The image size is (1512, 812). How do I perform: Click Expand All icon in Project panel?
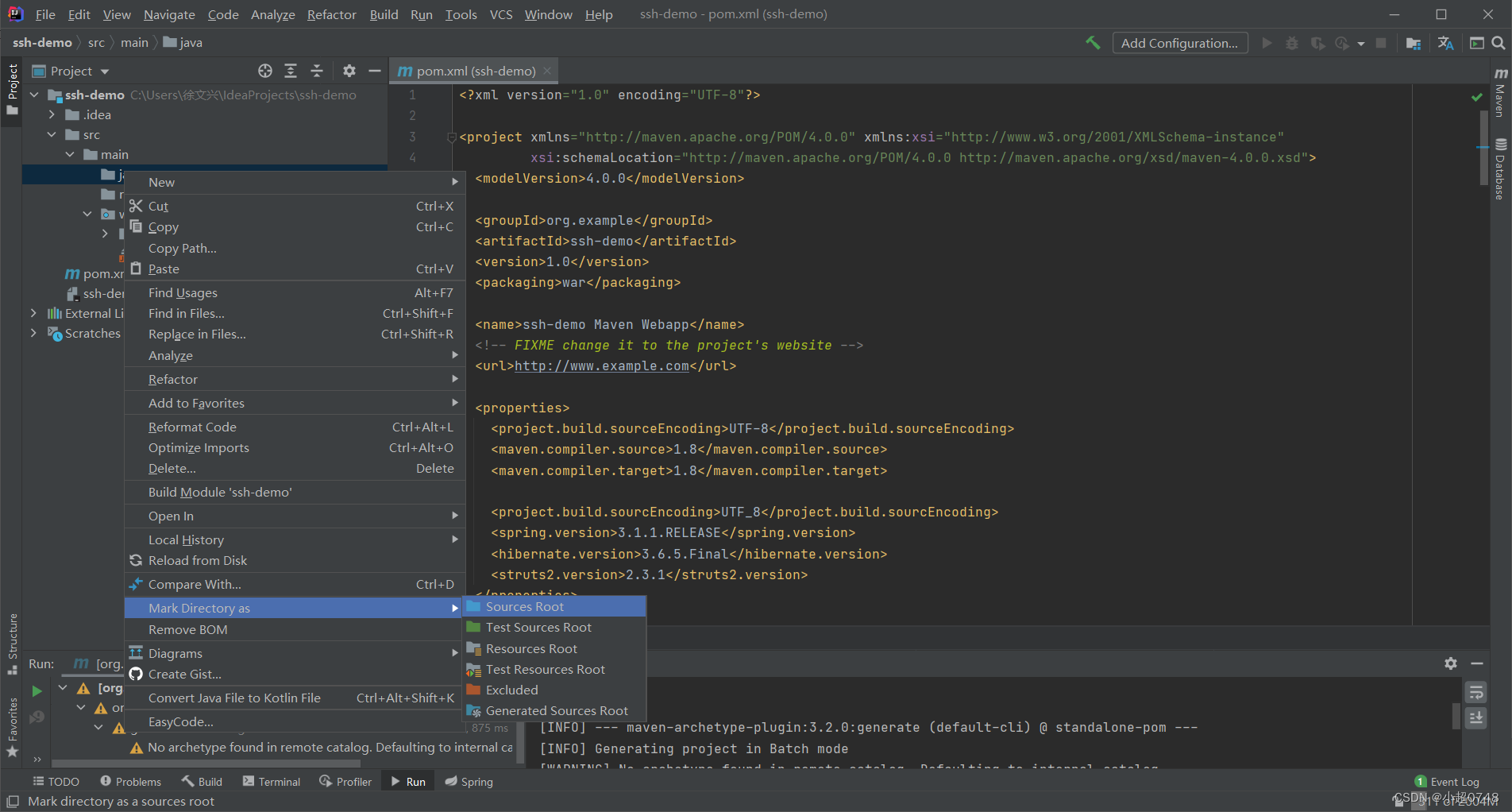291,71
